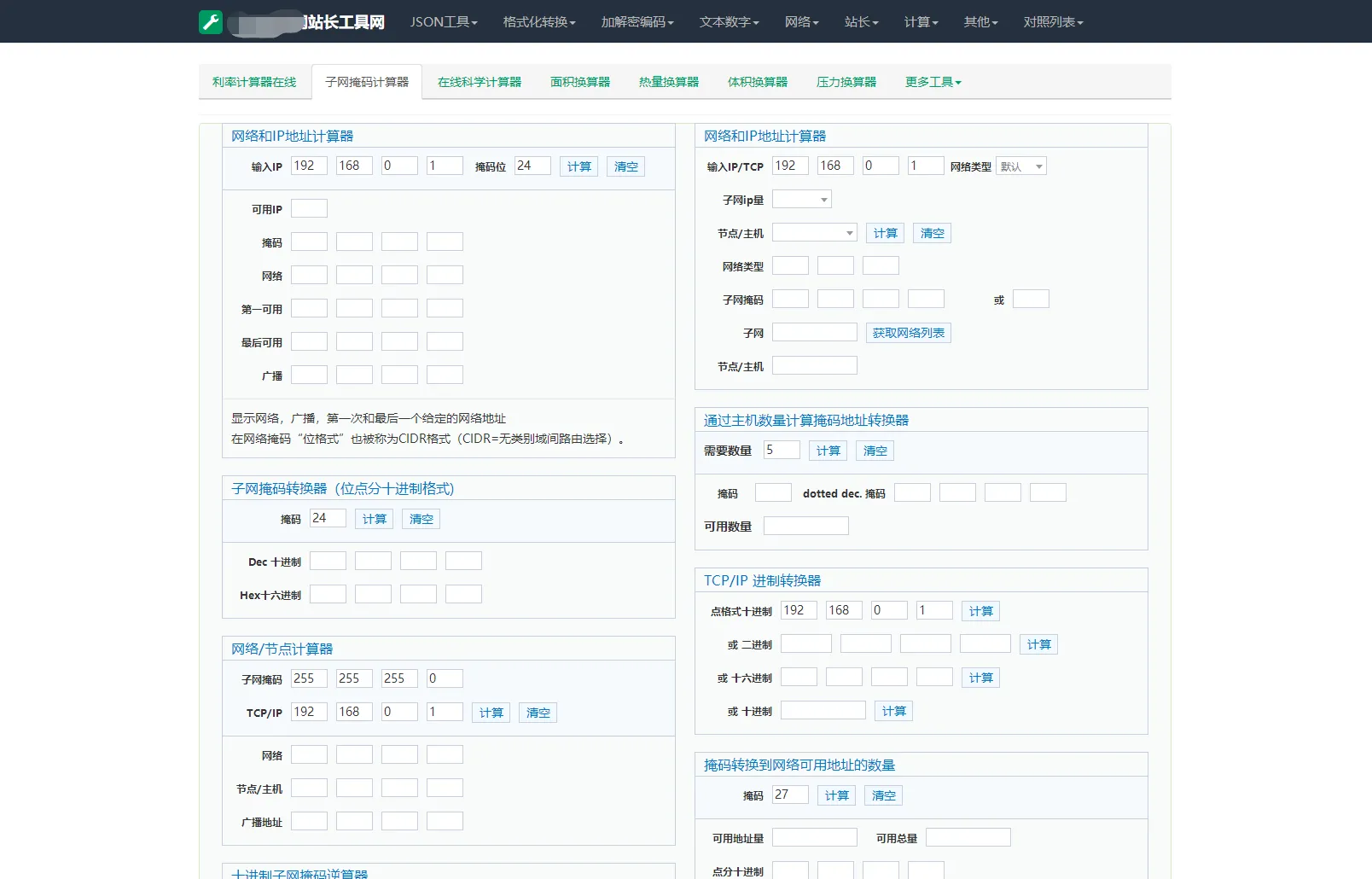Click 清空 next to 掩码位 field

point(626,166)
